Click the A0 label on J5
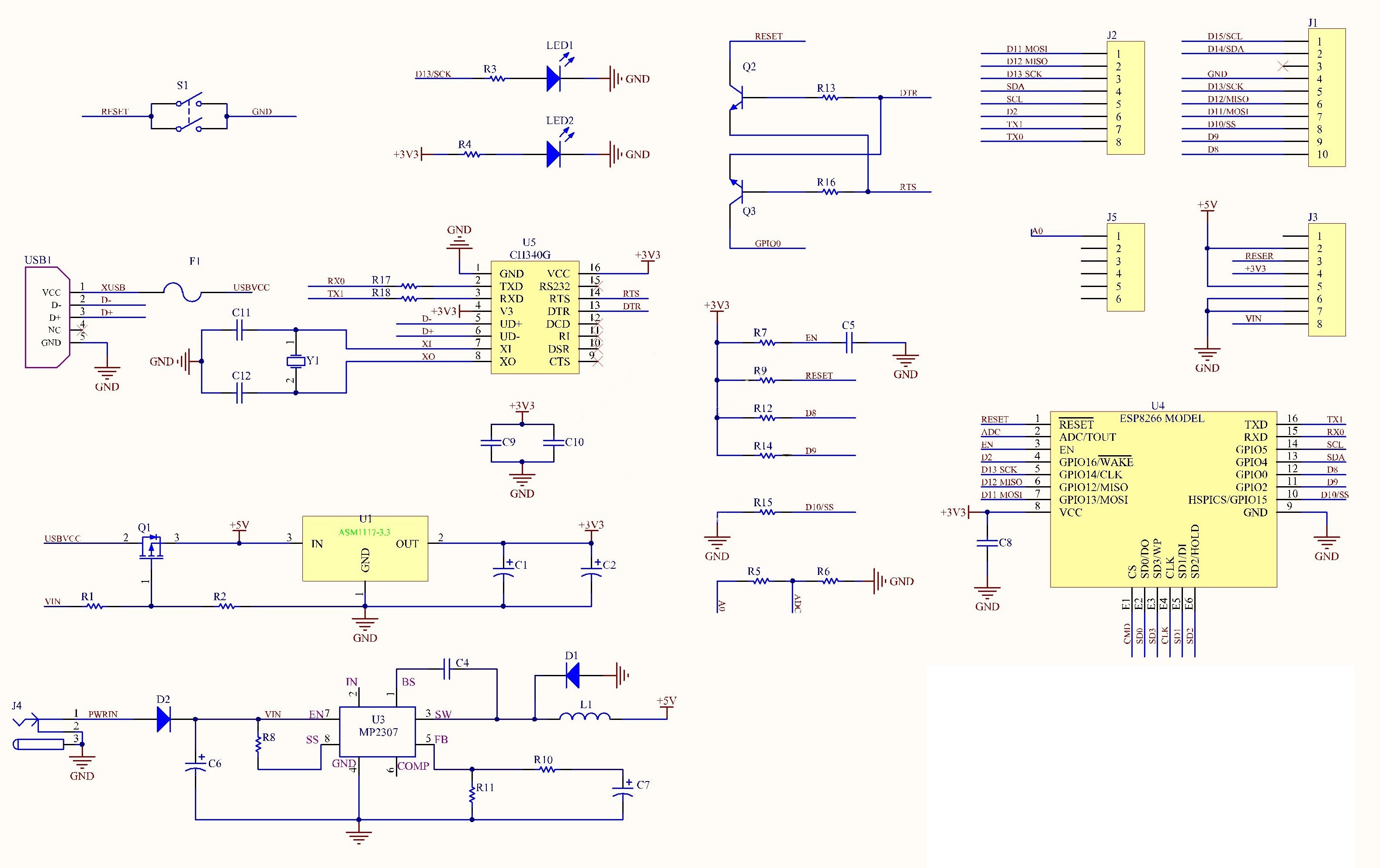This screenshot has width=1380, height=868. [x=1037, y=231]
